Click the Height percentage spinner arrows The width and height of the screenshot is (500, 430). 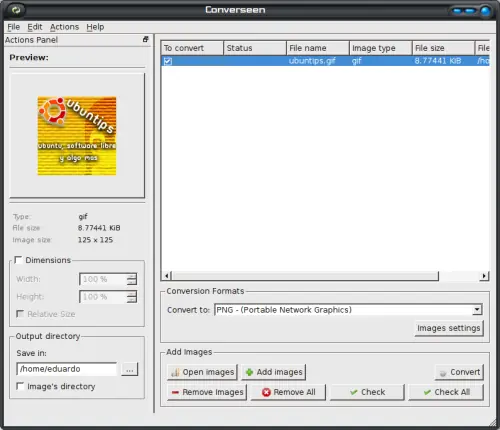132,297
